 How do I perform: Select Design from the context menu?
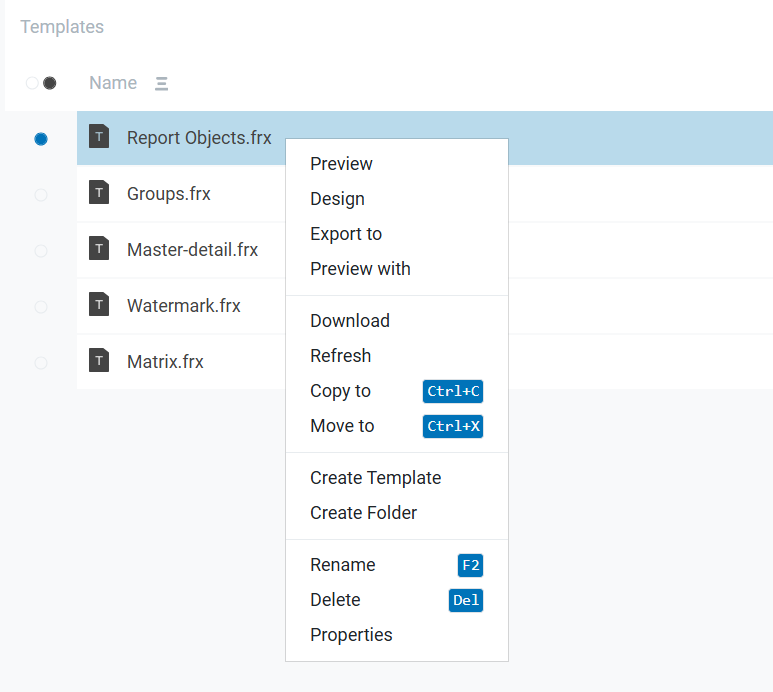pos(337,199)
